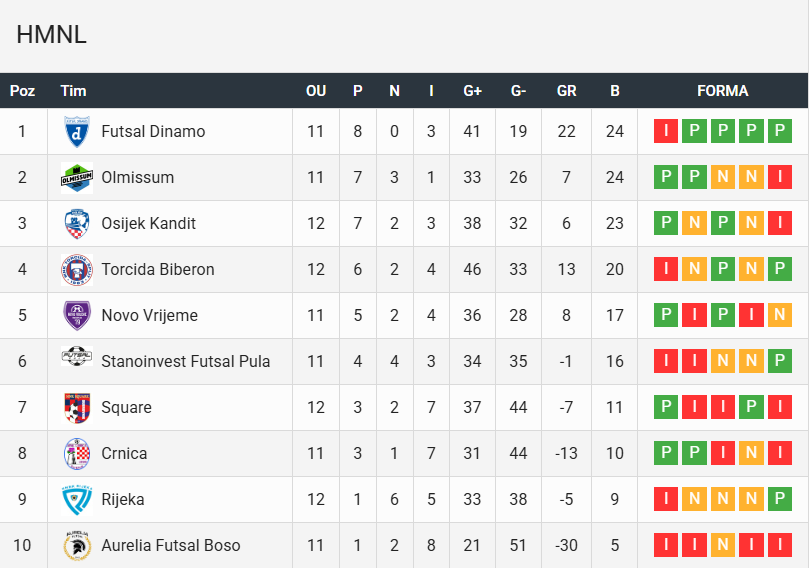Click the Osijek Kandit club badge
810x568 pixels.
pyautogui.click(x=77, y=223)
